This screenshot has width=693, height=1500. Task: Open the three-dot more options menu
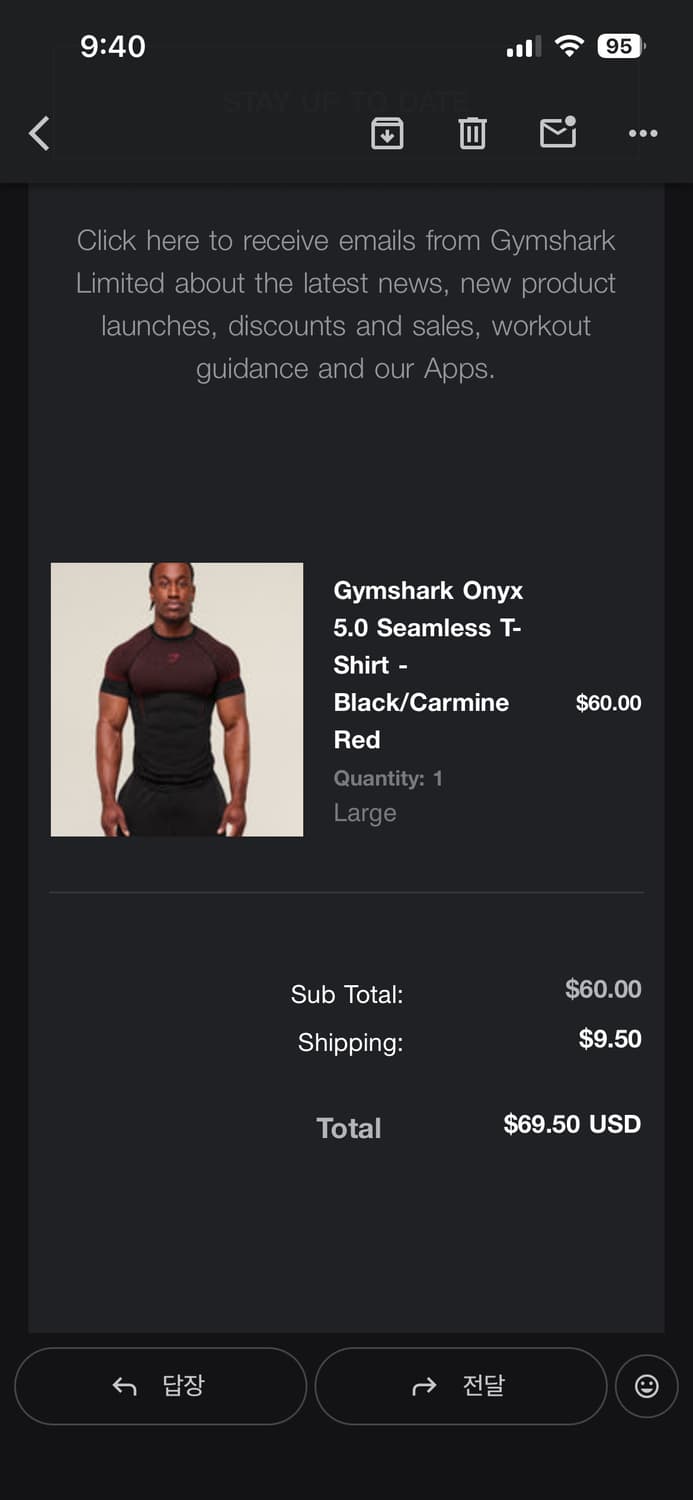coord(643,133)
